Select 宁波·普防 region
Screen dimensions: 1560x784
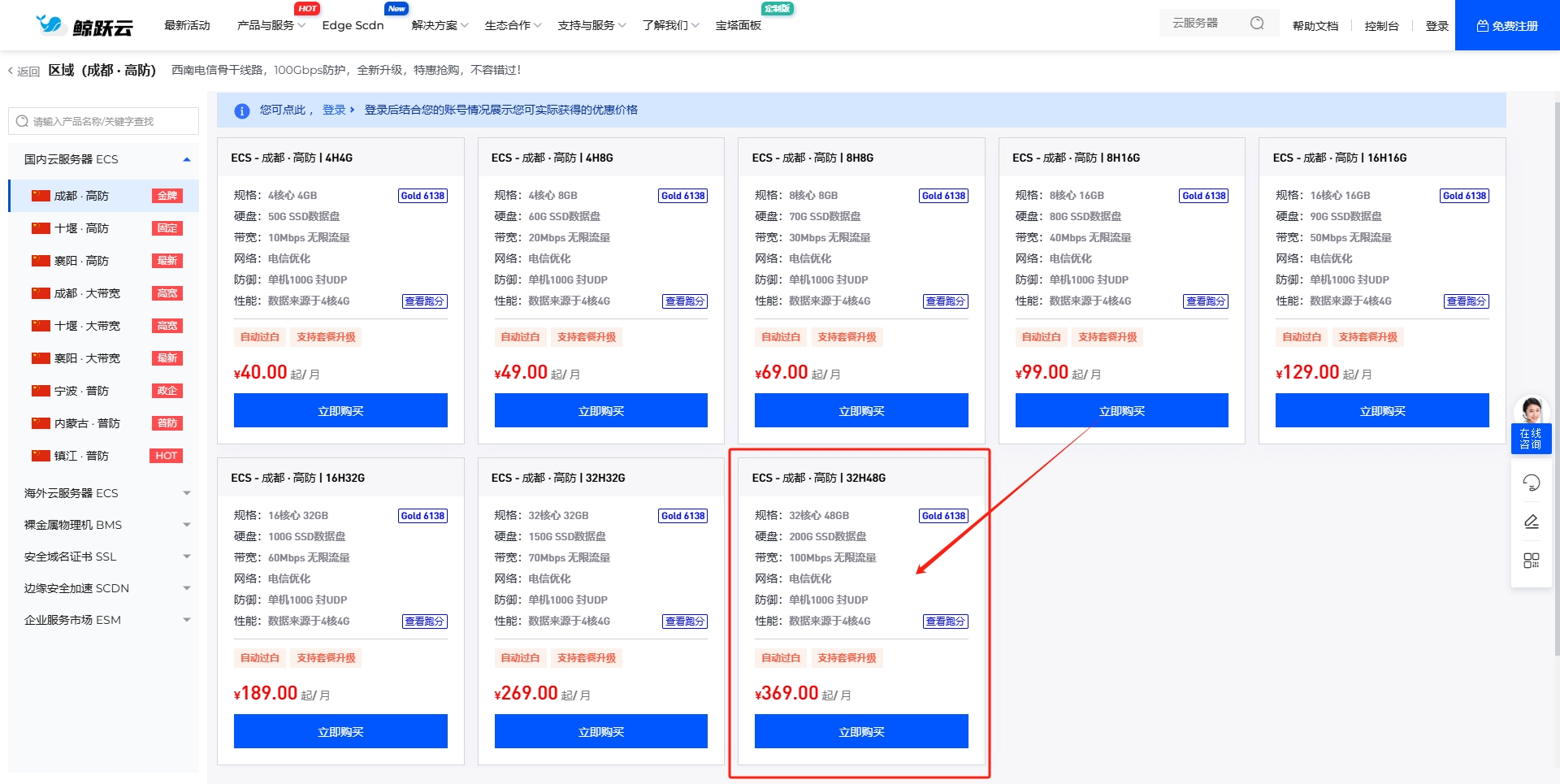103,391
